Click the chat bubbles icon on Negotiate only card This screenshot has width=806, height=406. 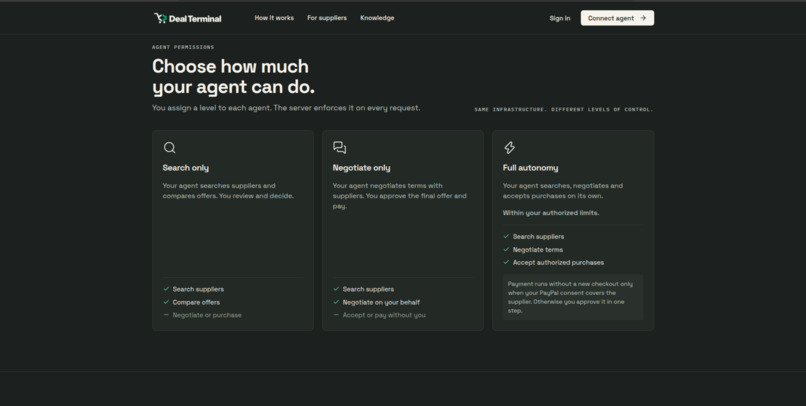click(339, 148)
